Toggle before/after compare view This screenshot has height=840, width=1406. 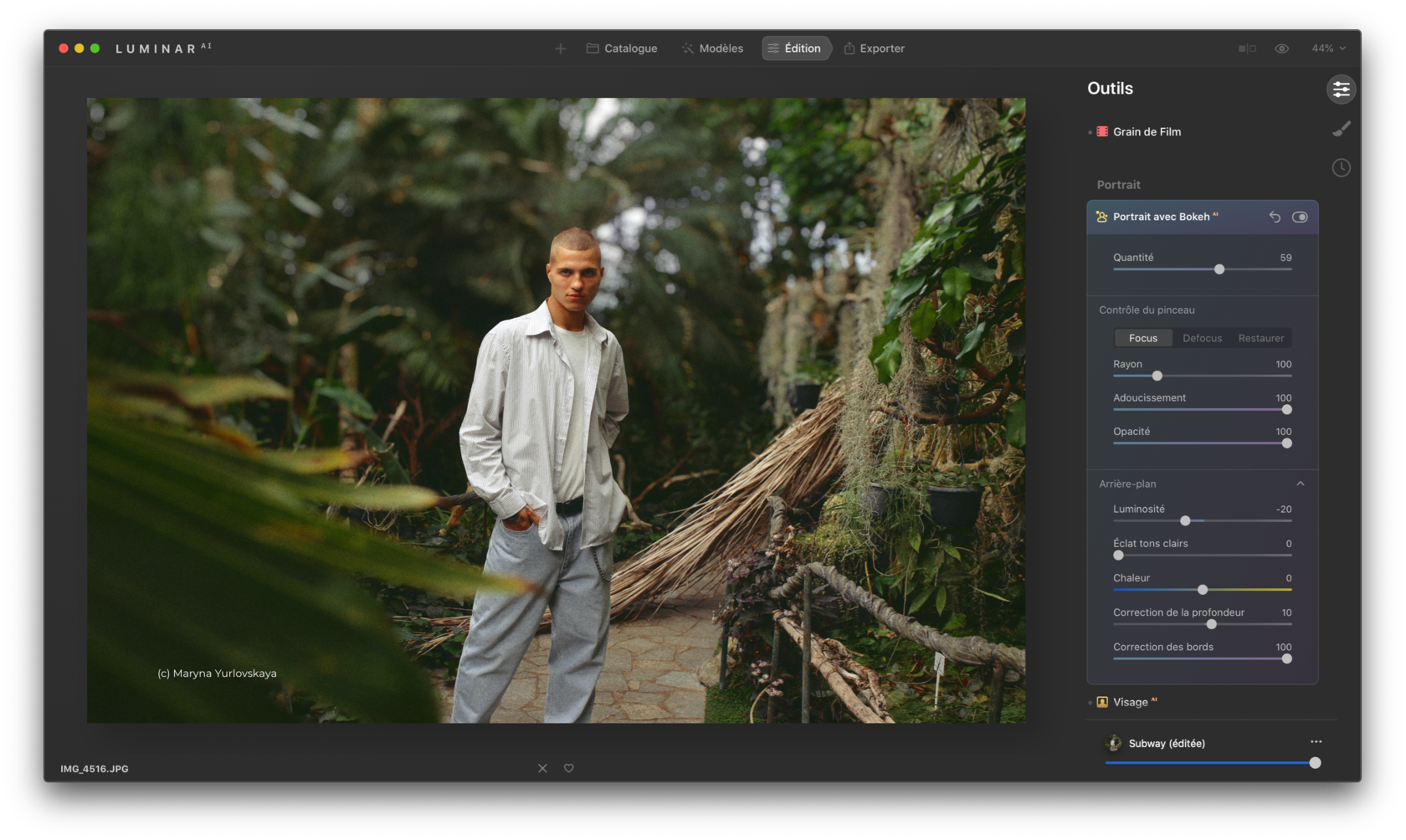pyautogui.click(x=1247, y=49)
